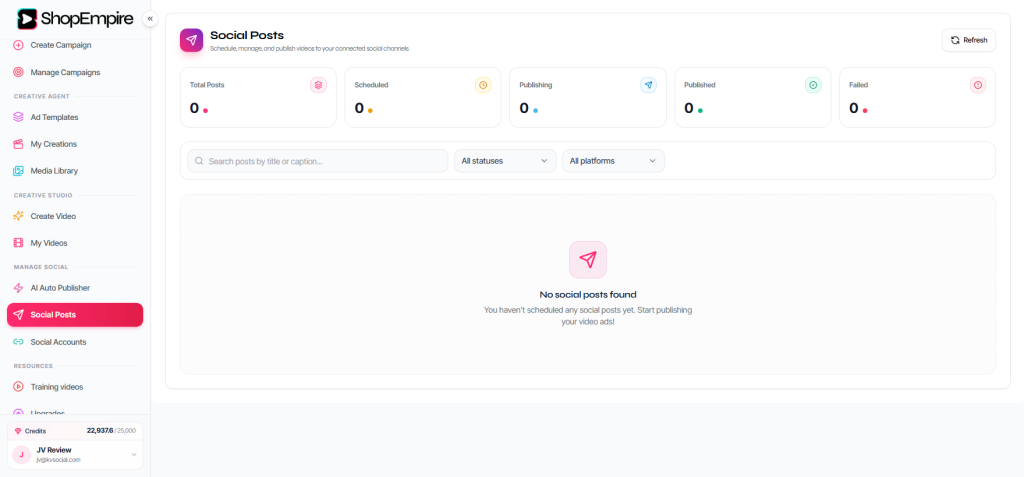Viewport: 1024px width, 477px height.
Task: Click the Social Posts header gradient icon
Action: [x=191, y=40]
